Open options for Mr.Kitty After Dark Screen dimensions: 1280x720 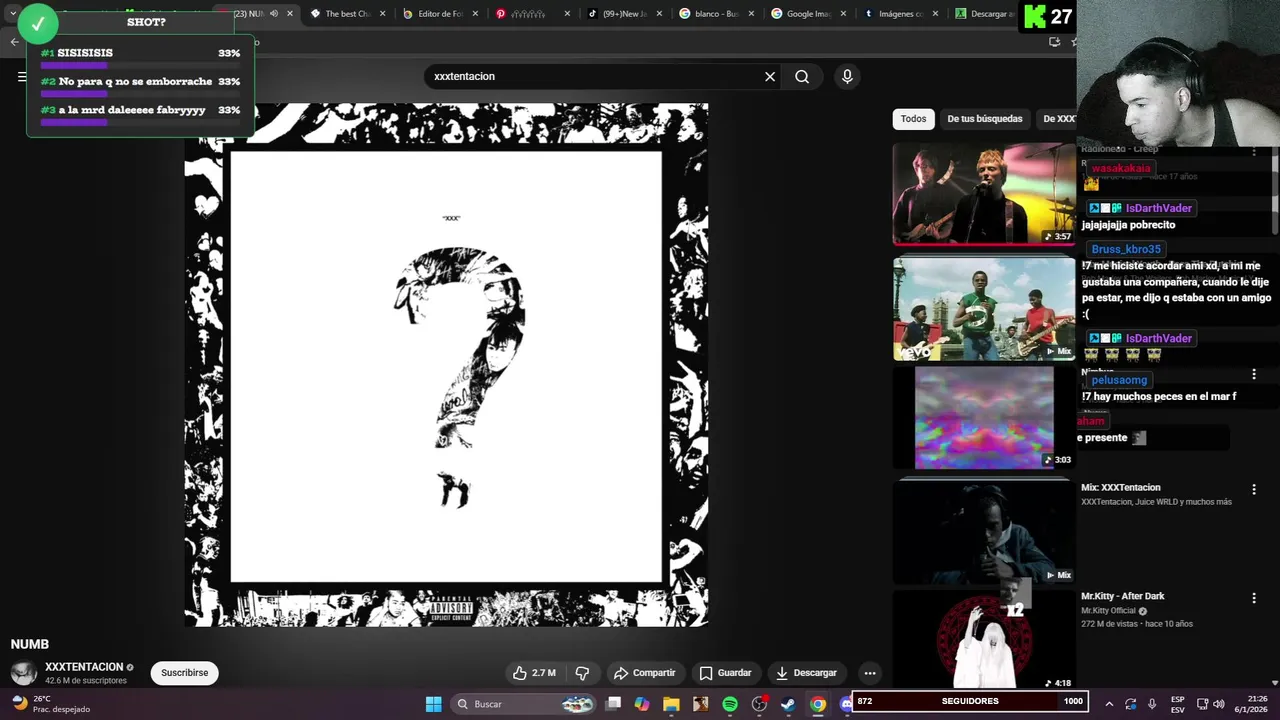(1254, 598)
